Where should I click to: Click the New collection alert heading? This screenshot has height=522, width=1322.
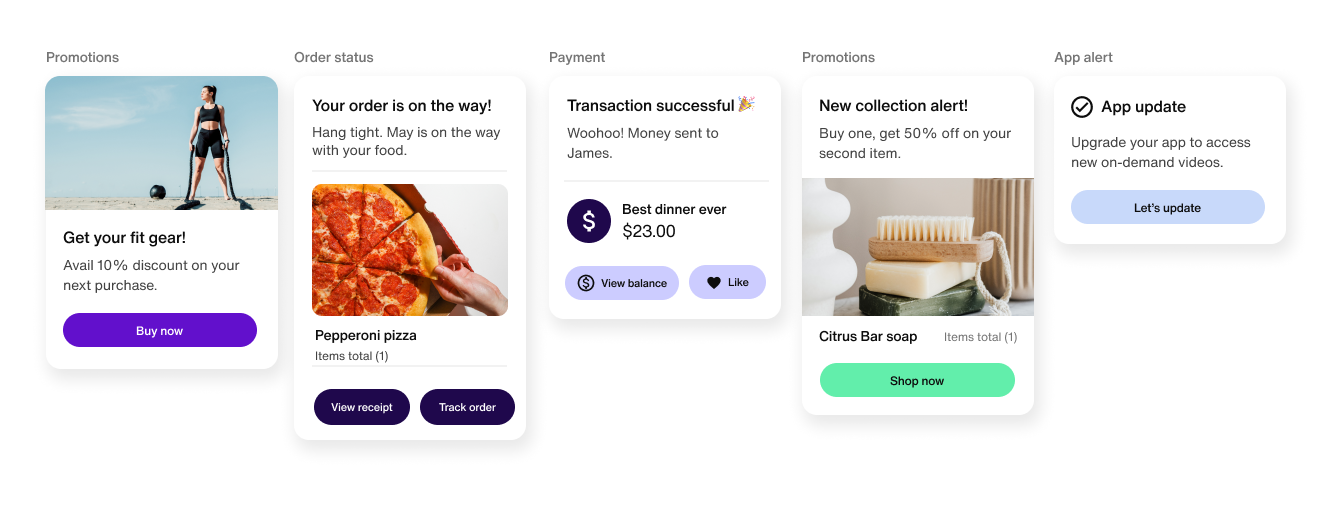tap(893, 105)
